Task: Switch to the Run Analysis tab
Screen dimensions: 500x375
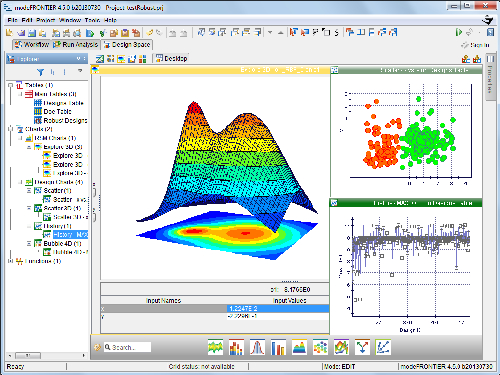Action: [x=76, y=44]
